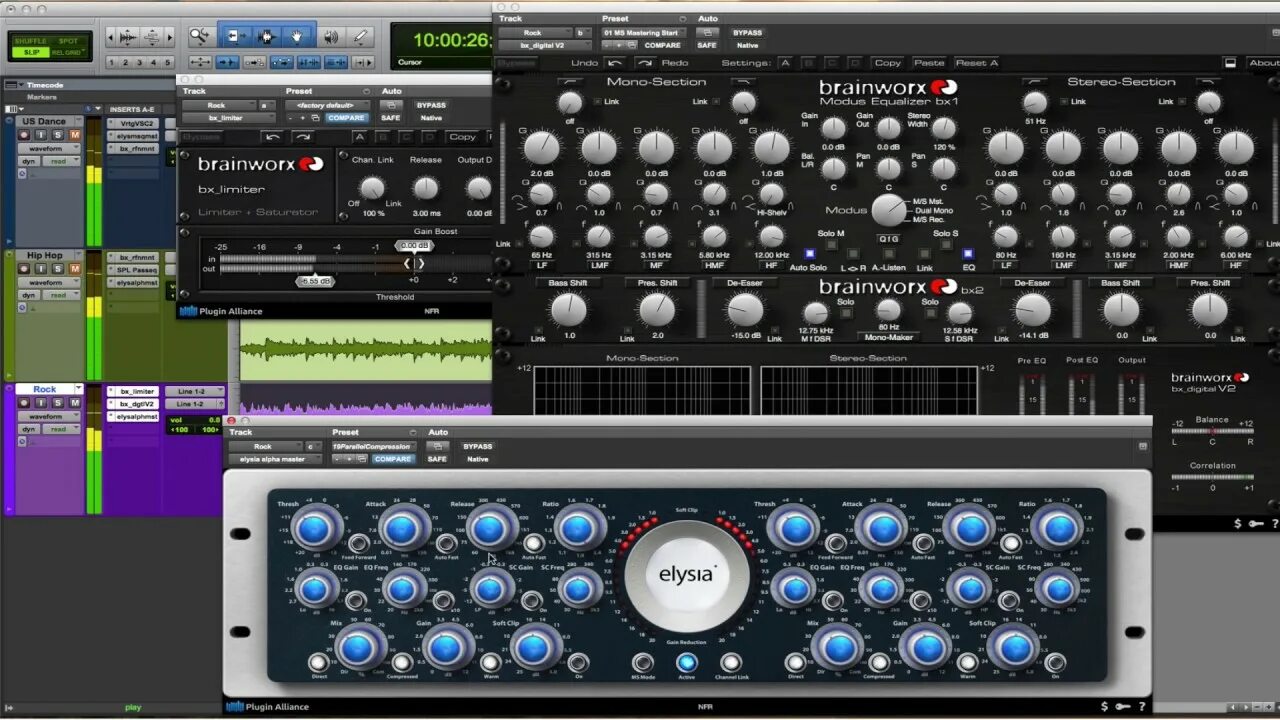Open the Rock track Line 1-2 output selector
Image resolution: width=1280 pixels, height=720 pixels.
tap(192, 404)
